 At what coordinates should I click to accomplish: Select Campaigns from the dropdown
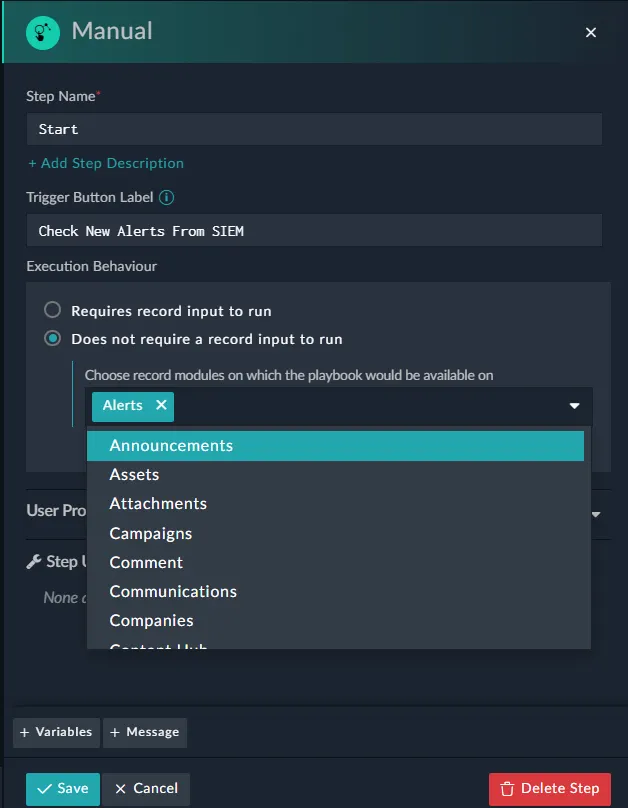[x=151, y=533]
